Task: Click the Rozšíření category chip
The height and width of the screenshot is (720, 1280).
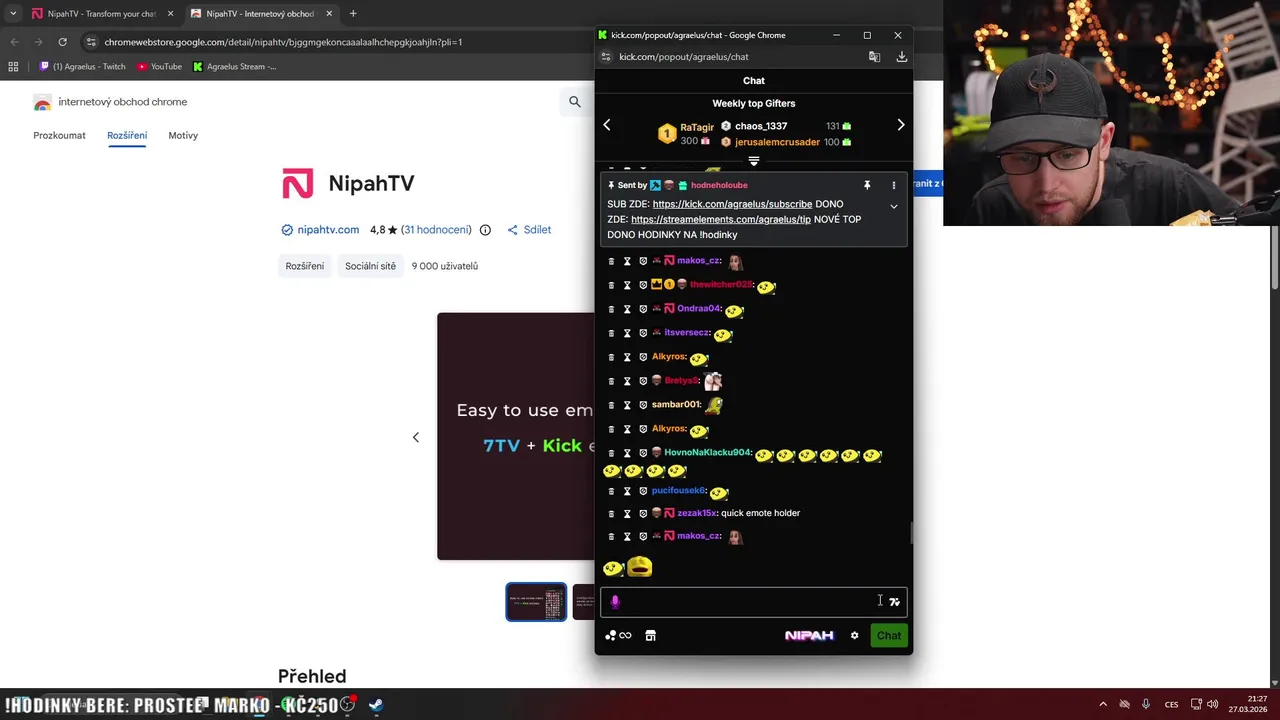Action: coord(305,266)
